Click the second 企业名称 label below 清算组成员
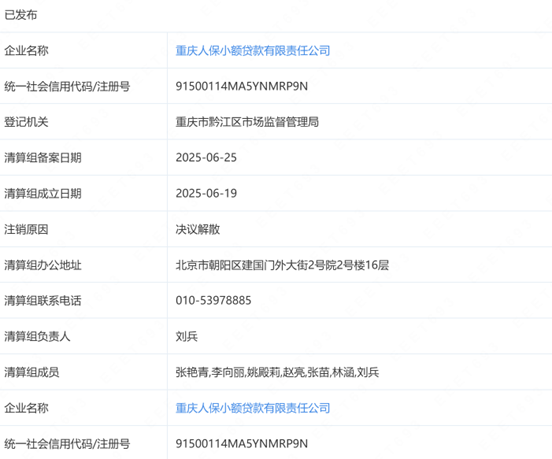Screen dimensions: 552x459 point(26,408)
